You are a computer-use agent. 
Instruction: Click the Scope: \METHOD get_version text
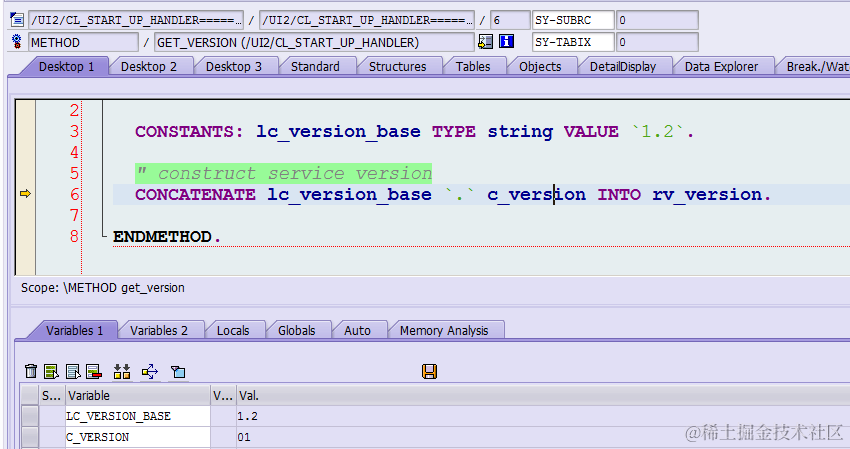pos(102,288)
